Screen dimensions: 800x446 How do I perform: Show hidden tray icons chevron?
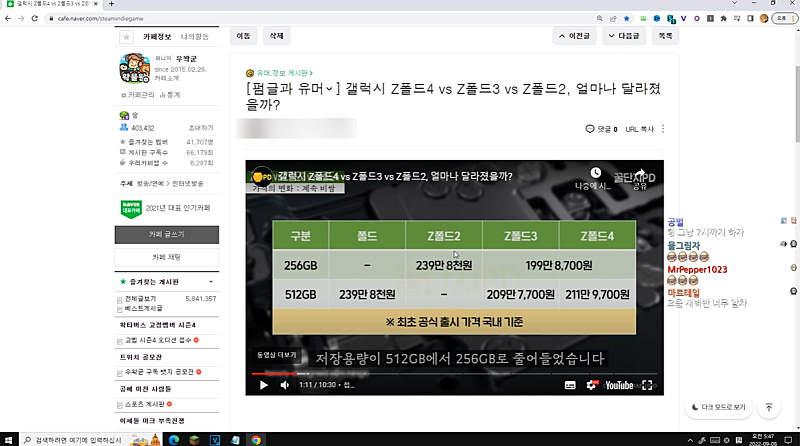tap(690, 440)
